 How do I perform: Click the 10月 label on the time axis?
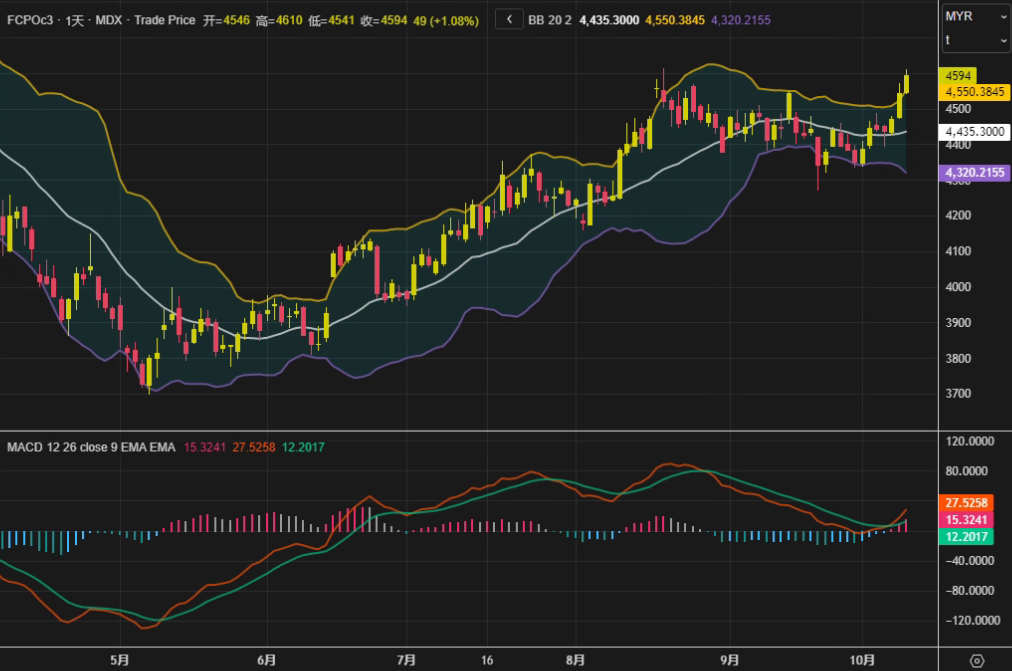point(861,660)
